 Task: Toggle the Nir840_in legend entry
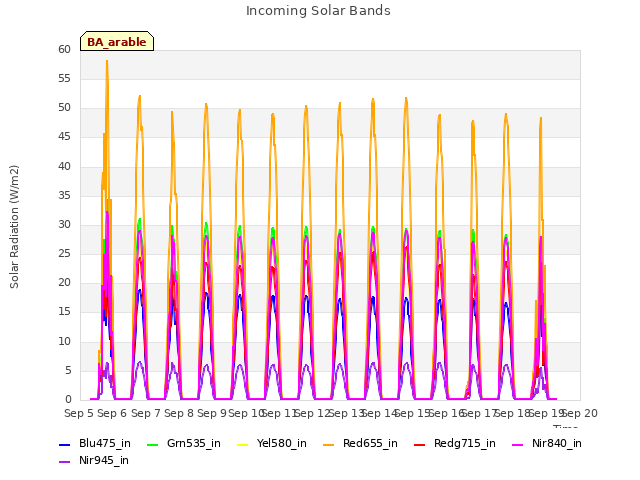pos(547,443)
